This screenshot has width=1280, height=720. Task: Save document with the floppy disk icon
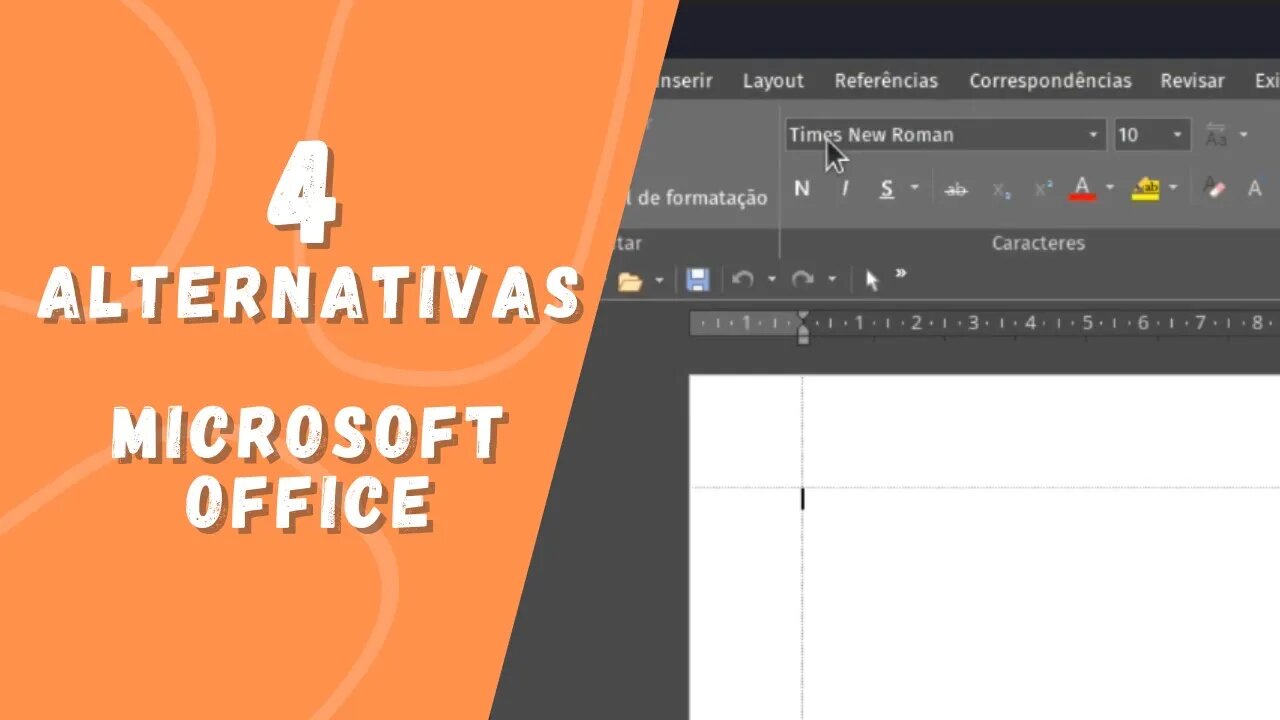[x=698, y=280]
